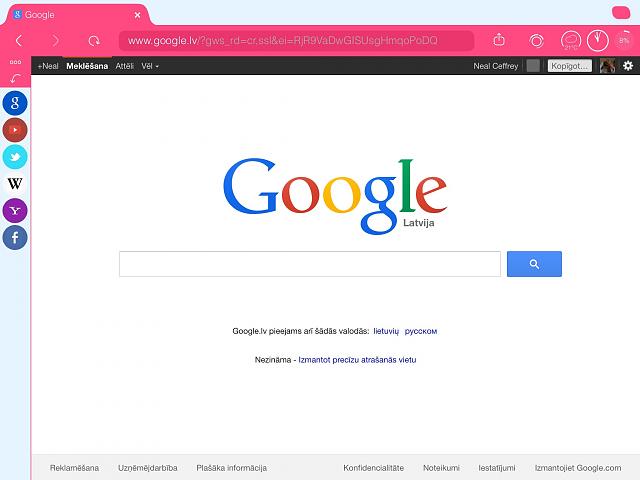This screenshot has height=480, width=640.
Task: Open Wikipedia shortcut in sidebar
Action: 15,184
